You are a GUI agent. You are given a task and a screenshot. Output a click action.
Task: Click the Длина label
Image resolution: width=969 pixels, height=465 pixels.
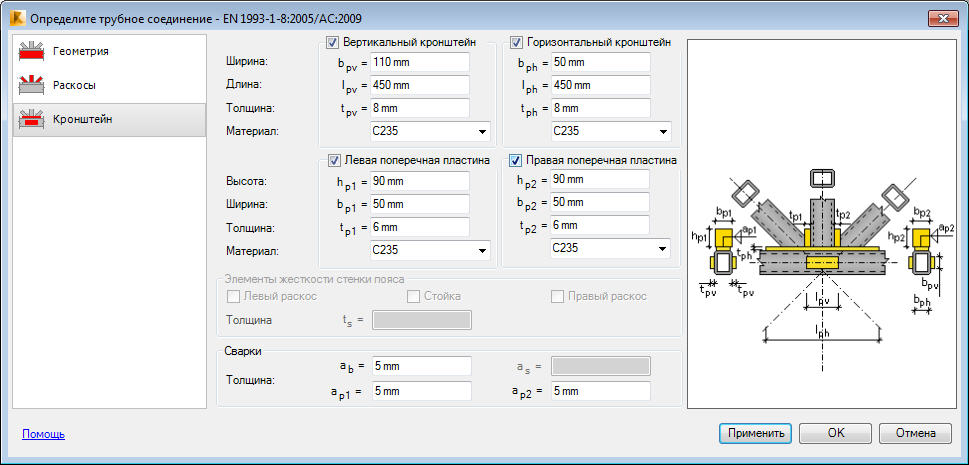(x=242, y=85)
